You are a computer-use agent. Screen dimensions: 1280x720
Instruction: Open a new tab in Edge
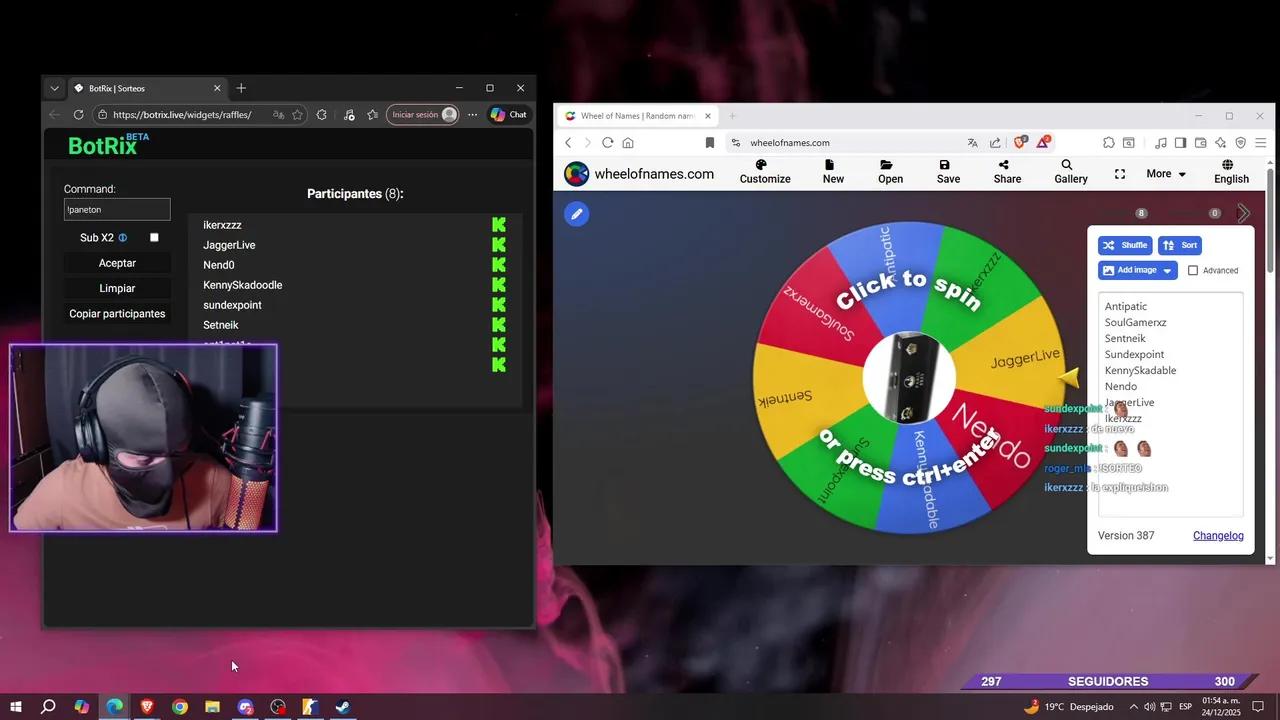241,88
